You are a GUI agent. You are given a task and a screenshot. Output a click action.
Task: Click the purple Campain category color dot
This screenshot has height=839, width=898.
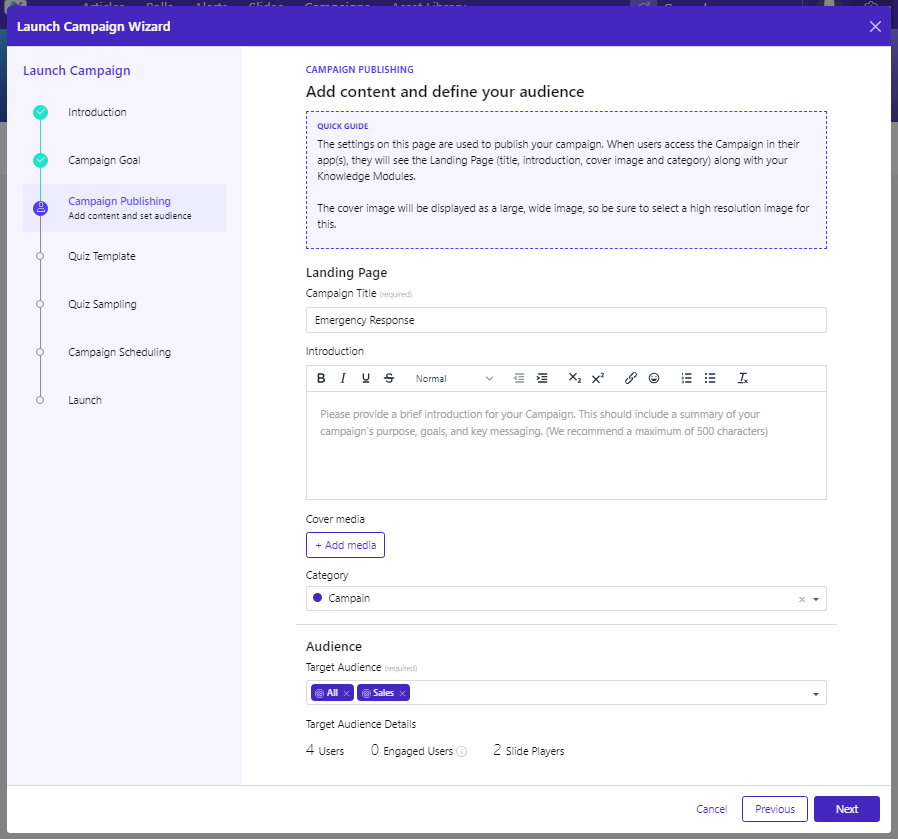point(317,598)
